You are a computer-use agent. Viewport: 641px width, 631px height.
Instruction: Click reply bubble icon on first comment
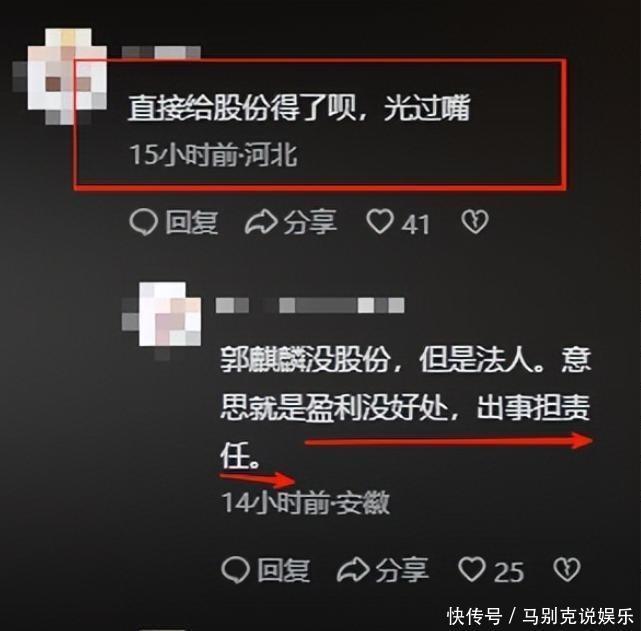[143, 222]
